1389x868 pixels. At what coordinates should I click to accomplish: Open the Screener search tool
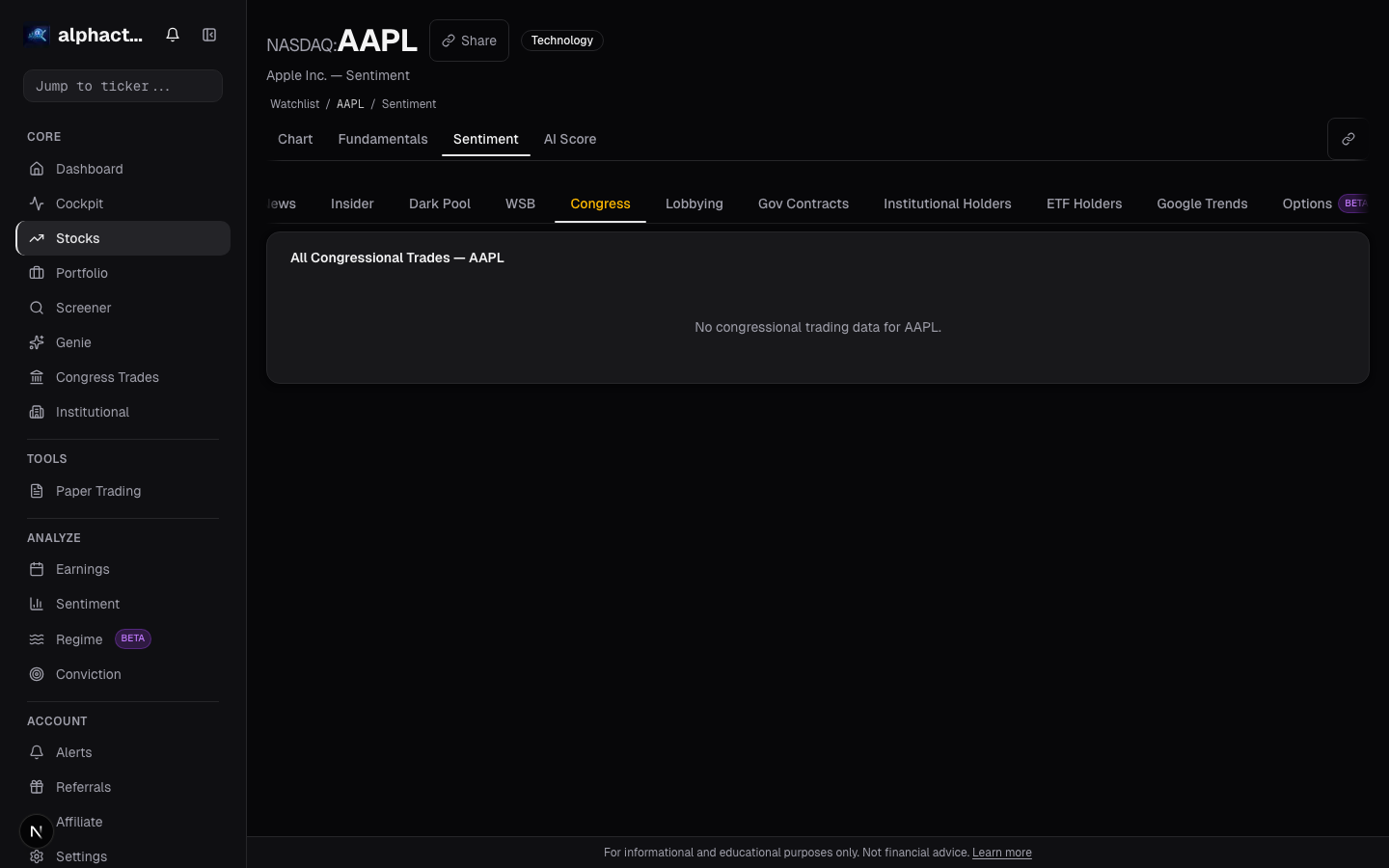pos(83,308)
